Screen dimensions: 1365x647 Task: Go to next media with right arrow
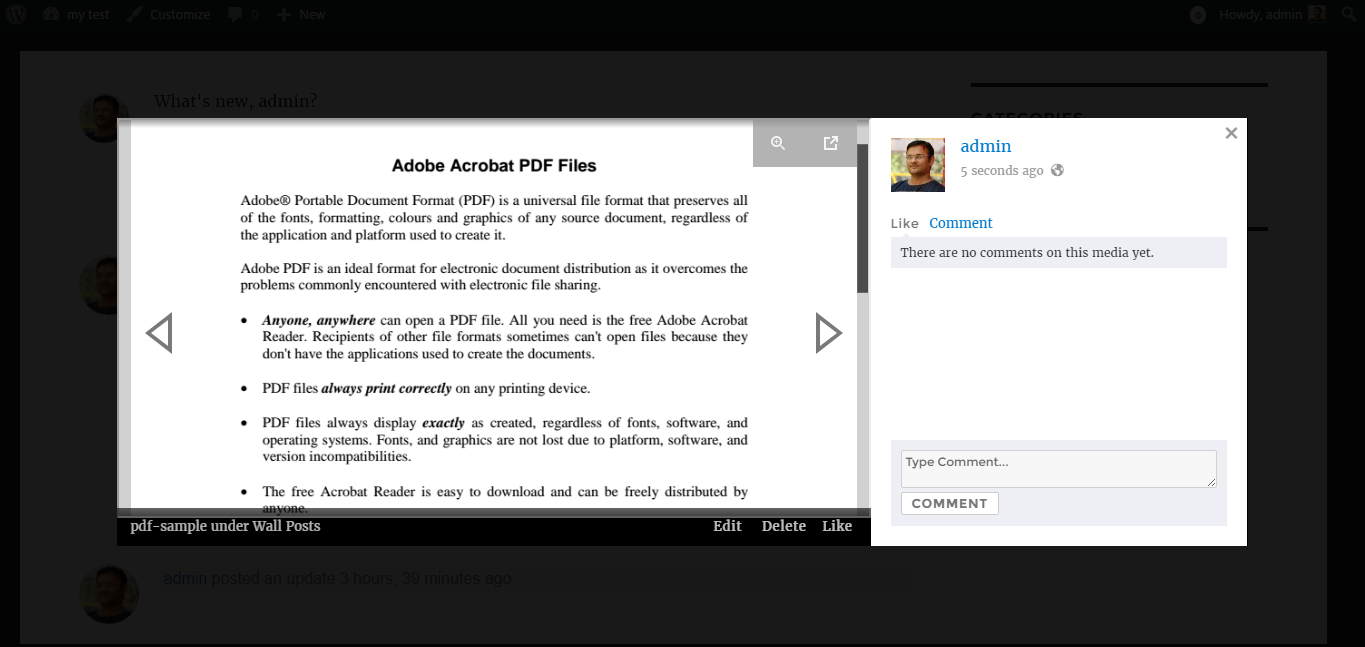pyautogui.click(x=828, y=333)
